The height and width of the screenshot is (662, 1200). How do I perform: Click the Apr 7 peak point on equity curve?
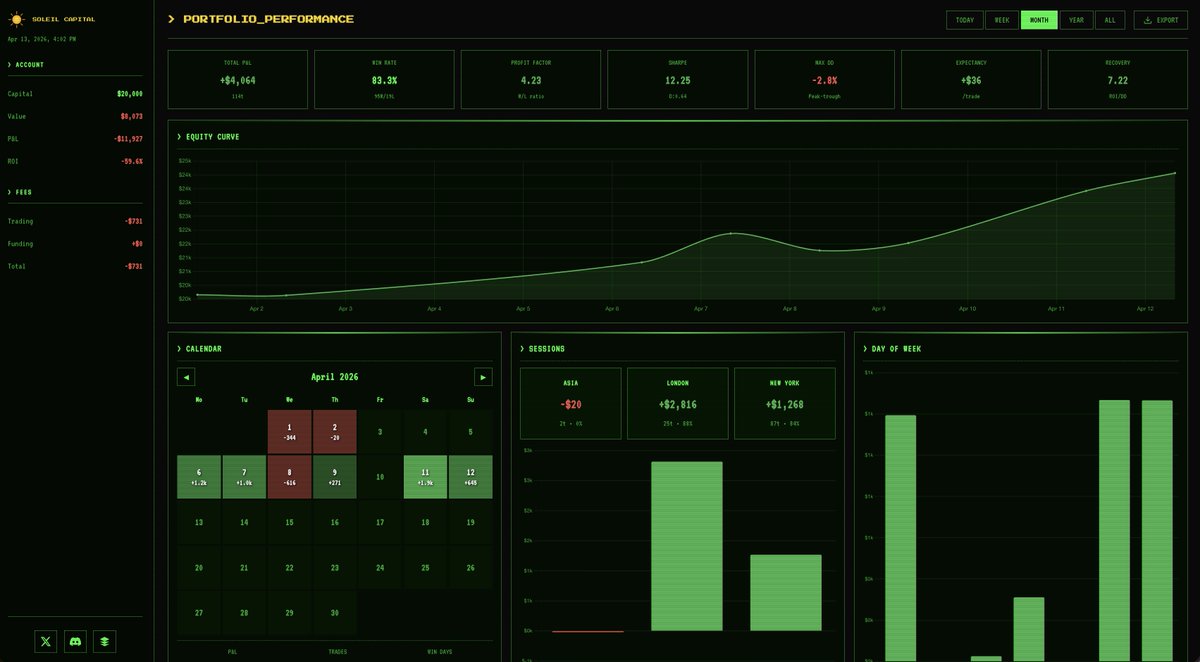pyautogui.click(x=731, y=233)
